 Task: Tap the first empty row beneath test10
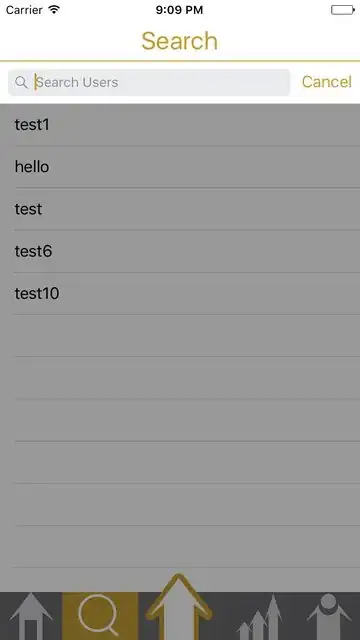coord(180,336)
